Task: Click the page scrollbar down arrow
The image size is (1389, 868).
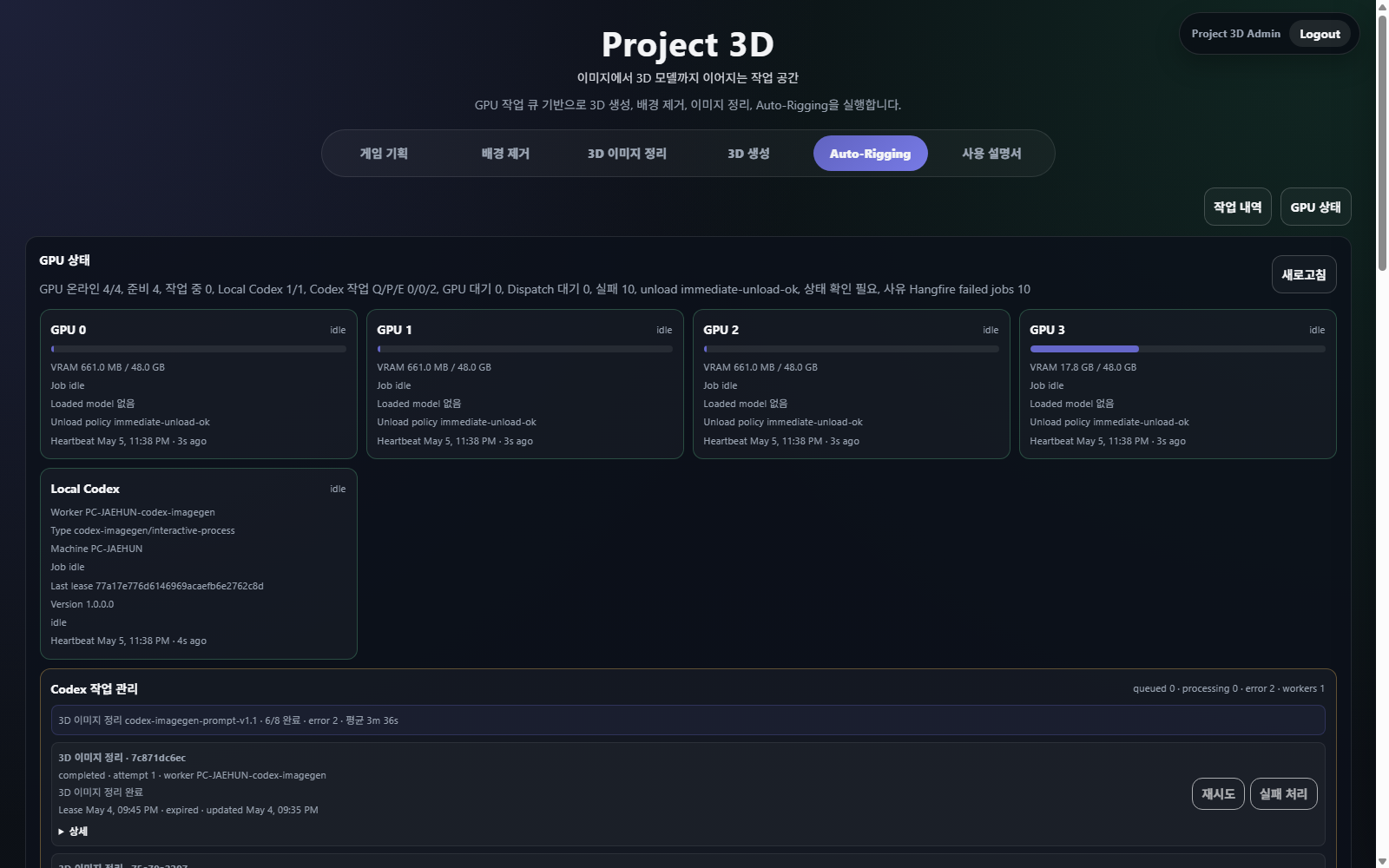Action: [1382, 861]
